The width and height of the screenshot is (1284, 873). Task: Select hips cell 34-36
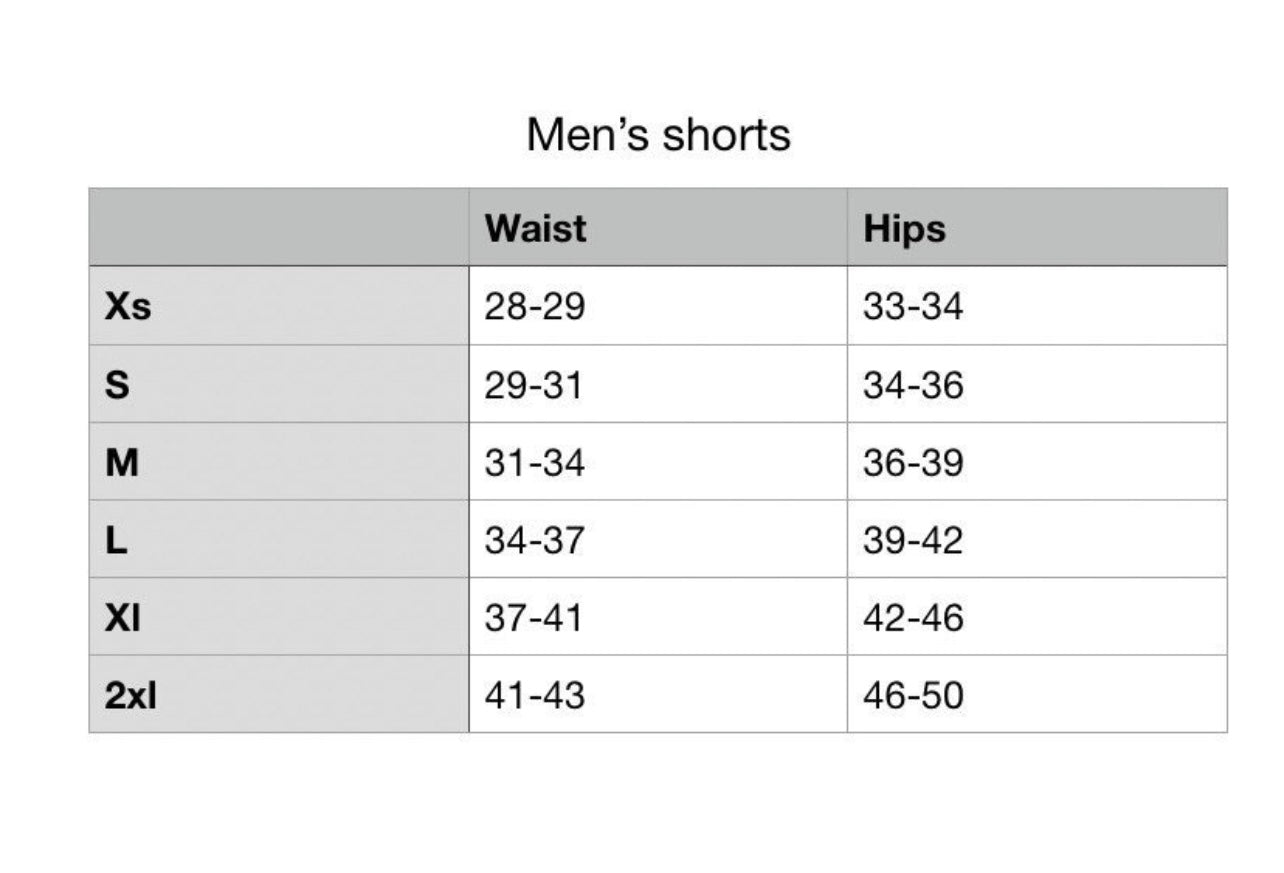pyautogui.click(x=913, y=385)
